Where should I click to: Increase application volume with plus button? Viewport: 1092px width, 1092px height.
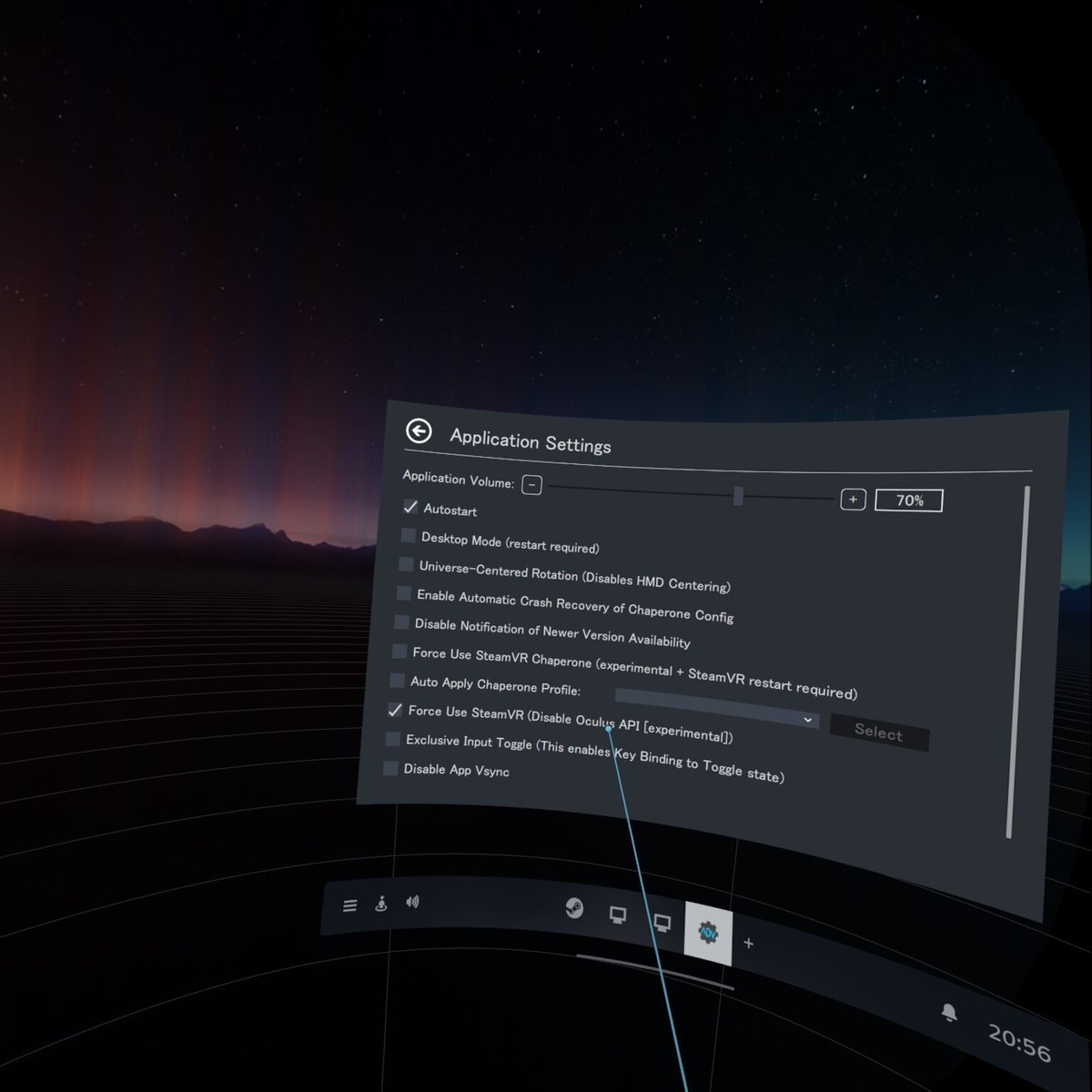[x=853, y=500]
